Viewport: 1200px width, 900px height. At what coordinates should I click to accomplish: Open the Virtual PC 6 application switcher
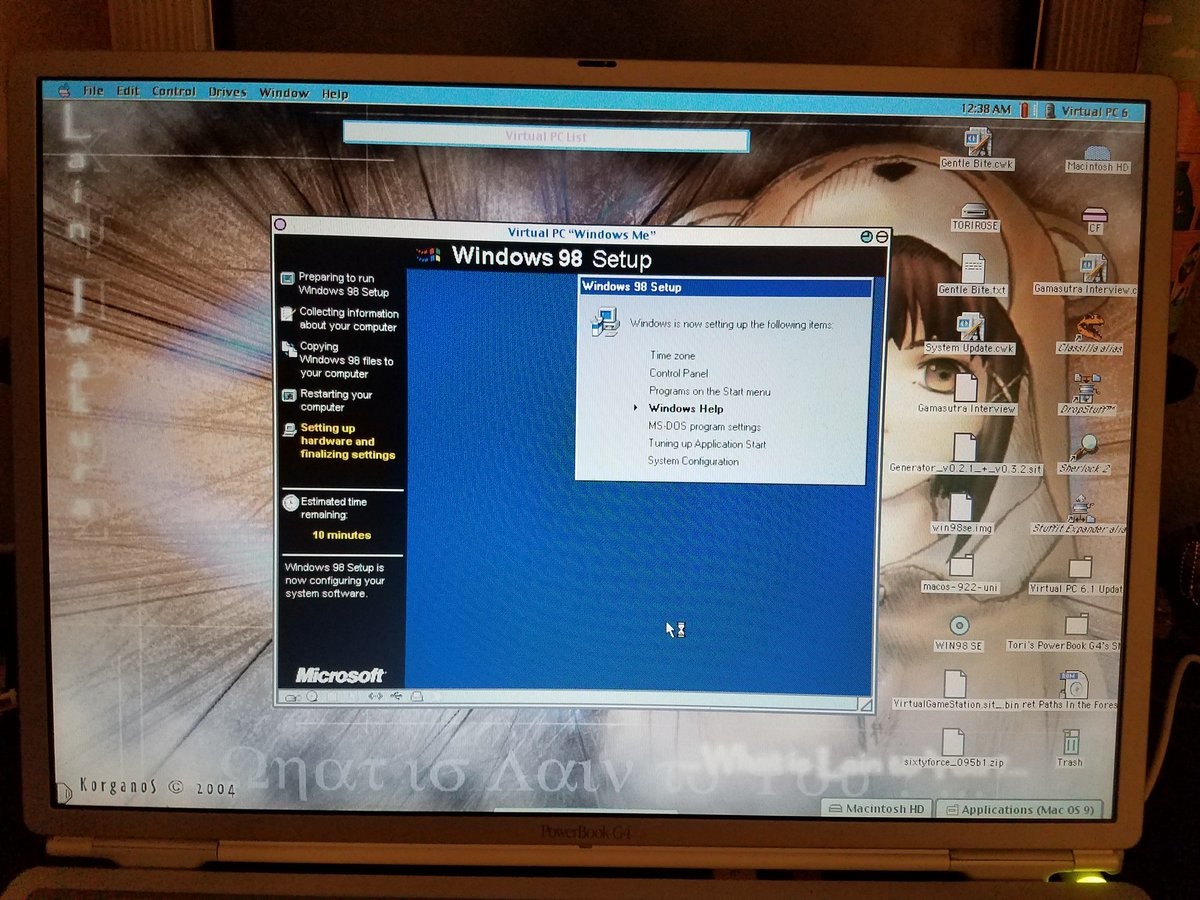tap(1087, 111)
